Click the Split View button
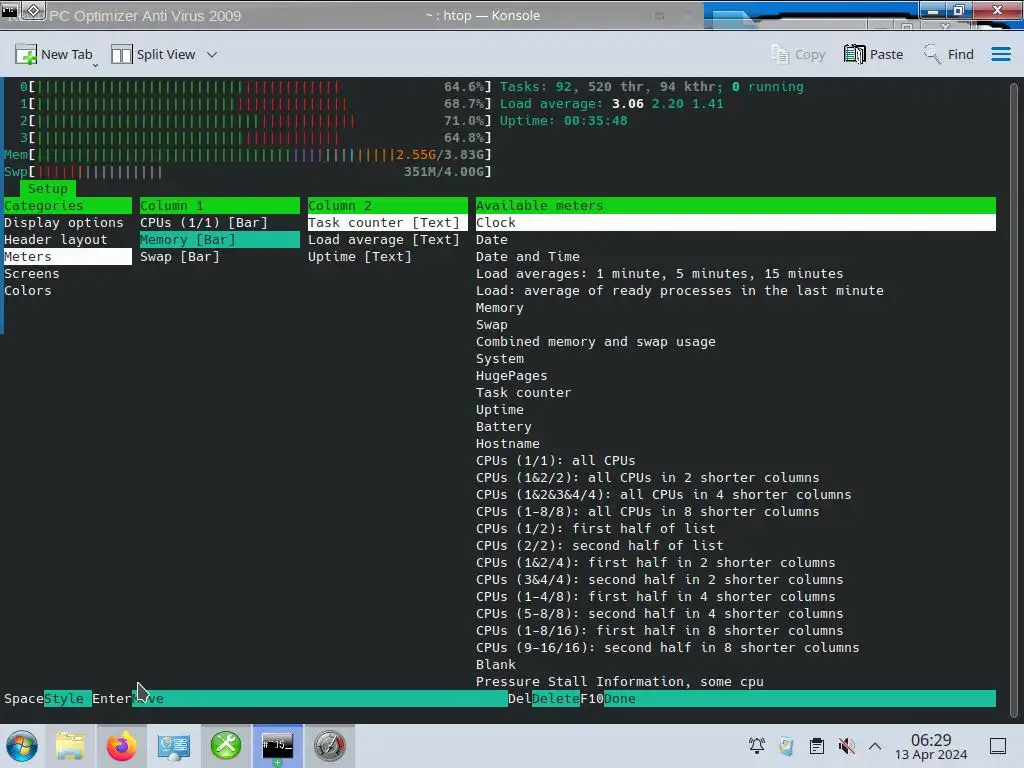This screenshot has height=768, width=1024. (153, 55)
